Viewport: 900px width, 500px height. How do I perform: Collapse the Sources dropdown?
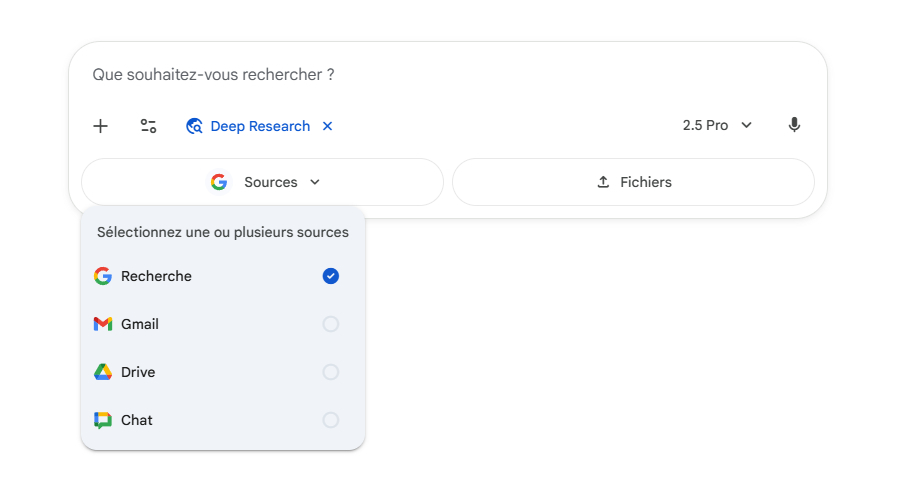point(263,182)
